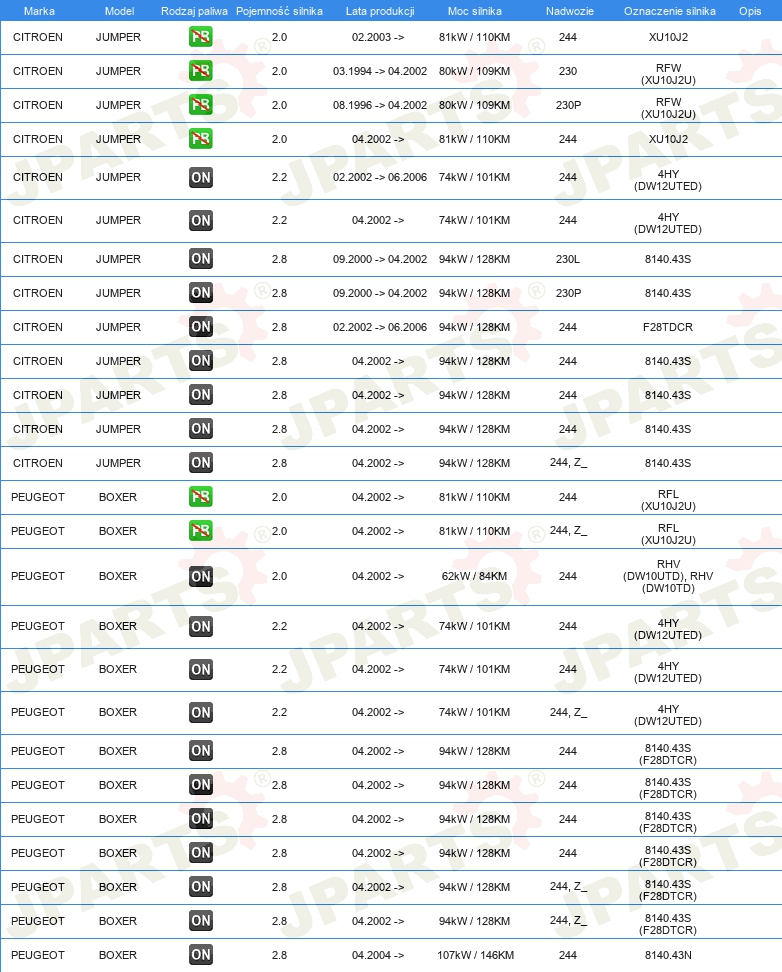Click the Opis column header
This screenshot has width=782, height=972.
pos(750,11)
